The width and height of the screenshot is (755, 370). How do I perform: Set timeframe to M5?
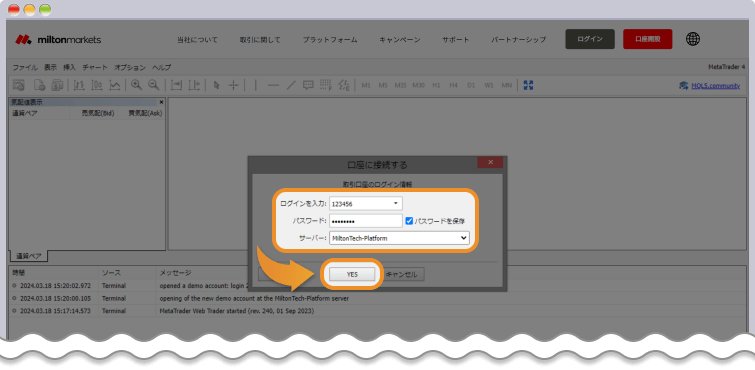point(383,85)
